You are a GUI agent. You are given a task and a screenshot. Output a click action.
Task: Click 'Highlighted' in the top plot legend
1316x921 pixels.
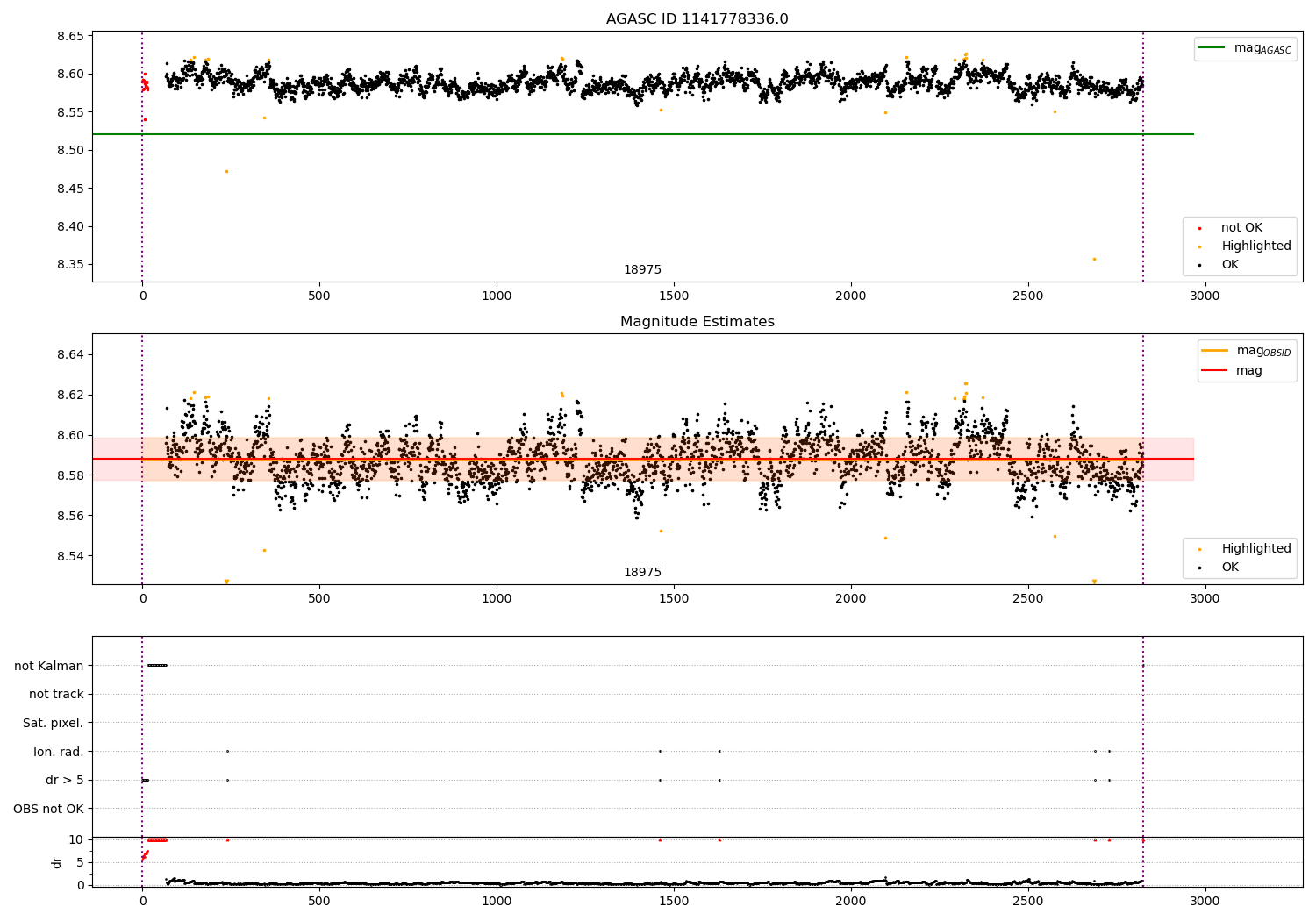pyautogui.click(x=1256, y=246)
